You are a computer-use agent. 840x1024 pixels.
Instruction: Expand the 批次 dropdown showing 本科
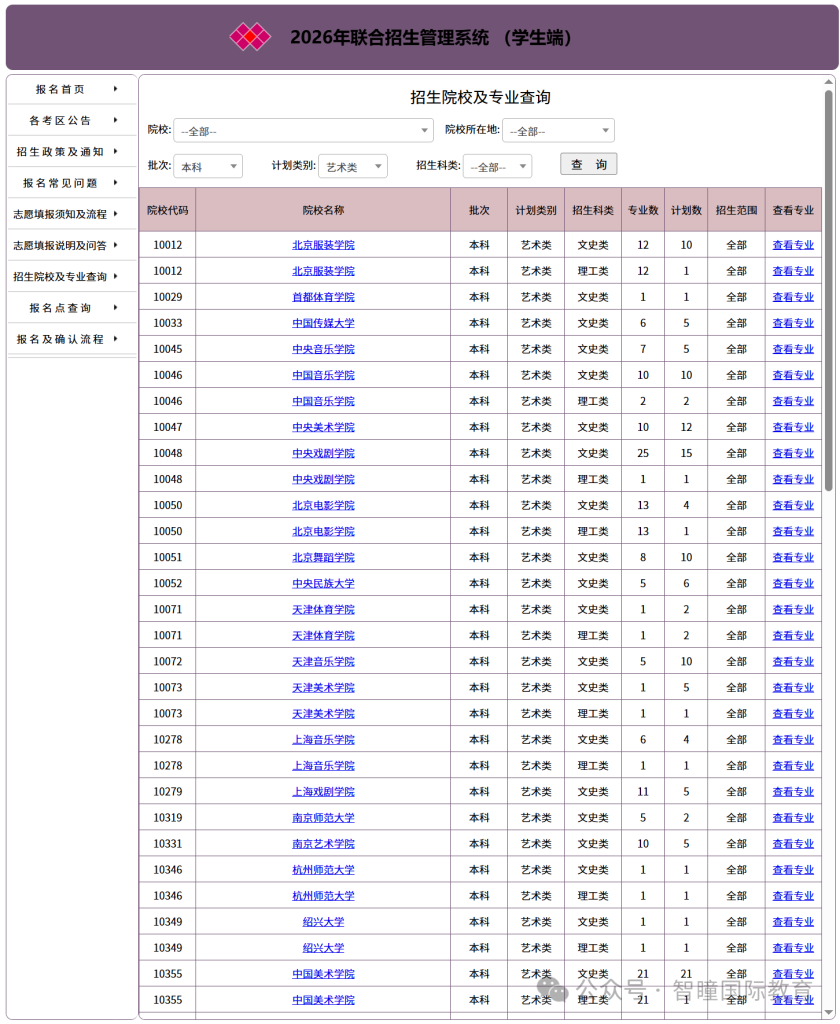click(x=208, y=167)
